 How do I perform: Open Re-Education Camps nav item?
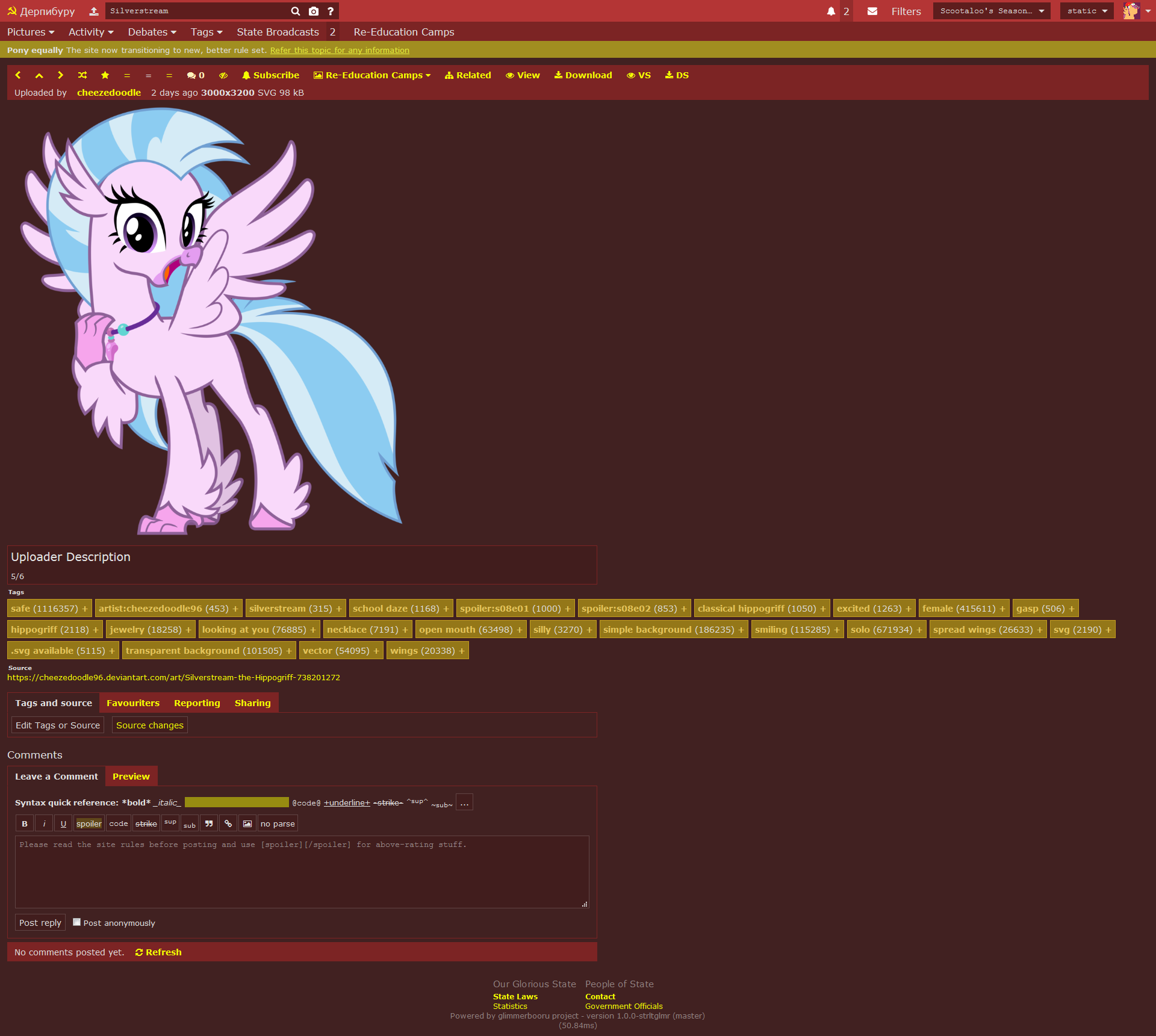(x=404, y=32)
